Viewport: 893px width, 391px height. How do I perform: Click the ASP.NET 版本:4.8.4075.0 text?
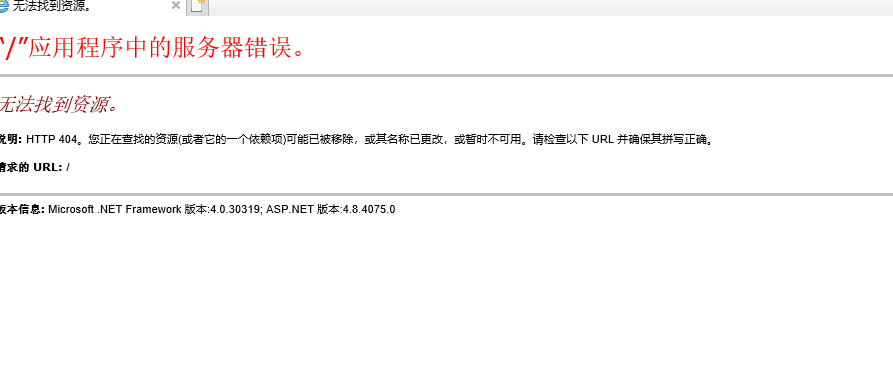(x=331, y=209)
